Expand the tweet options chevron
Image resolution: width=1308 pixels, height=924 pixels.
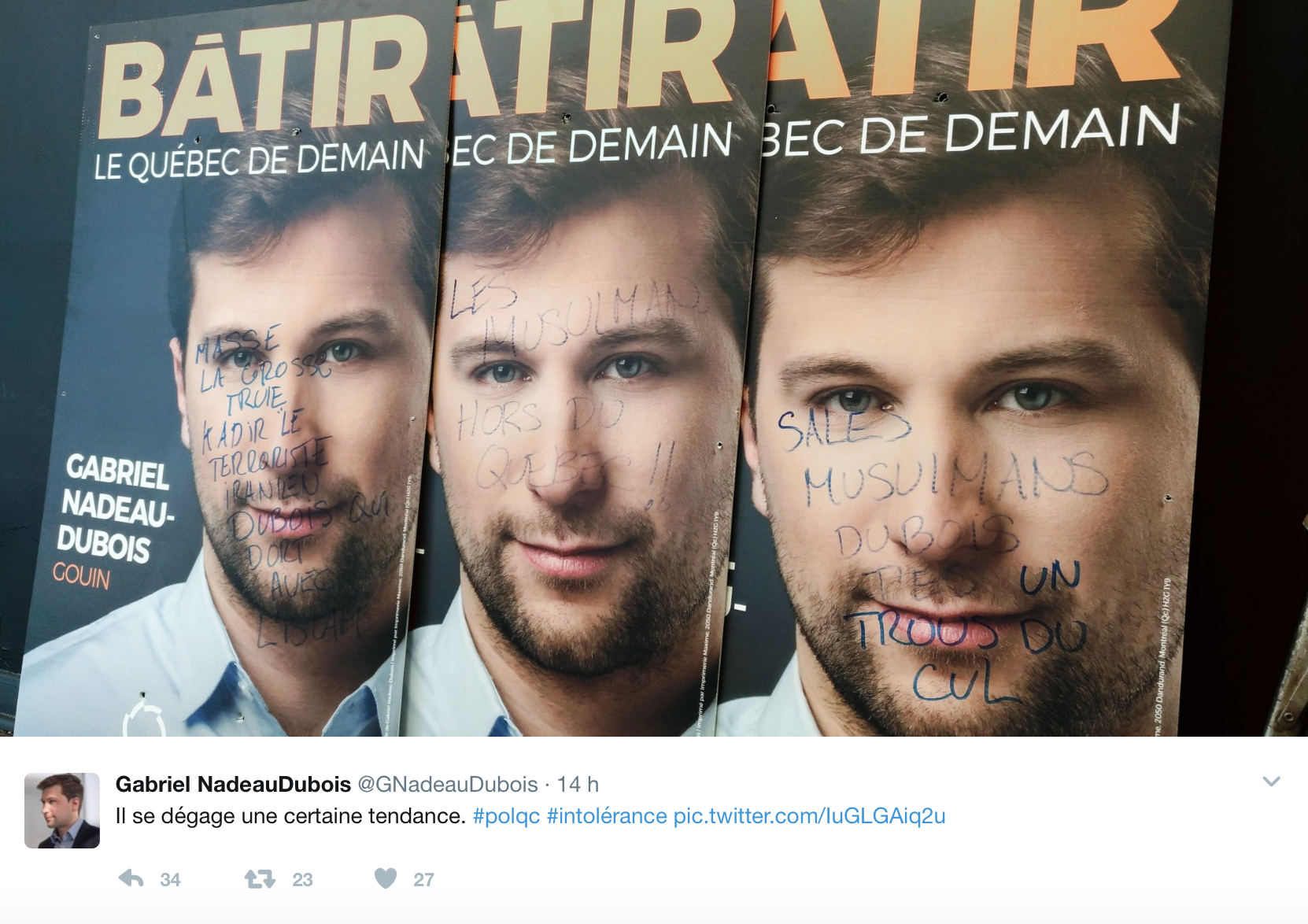(x=1271, y=782)
